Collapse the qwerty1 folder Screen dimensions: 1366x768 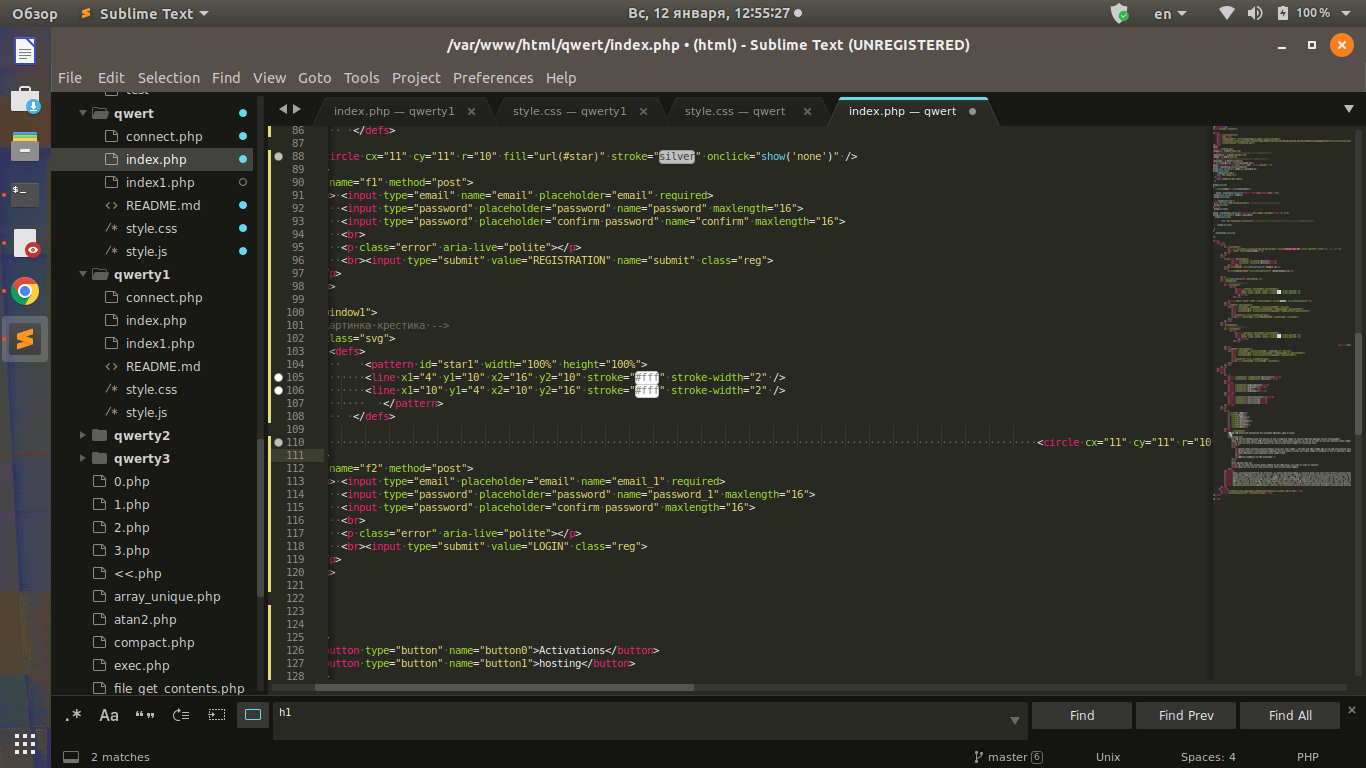click(x=84, y=274)
